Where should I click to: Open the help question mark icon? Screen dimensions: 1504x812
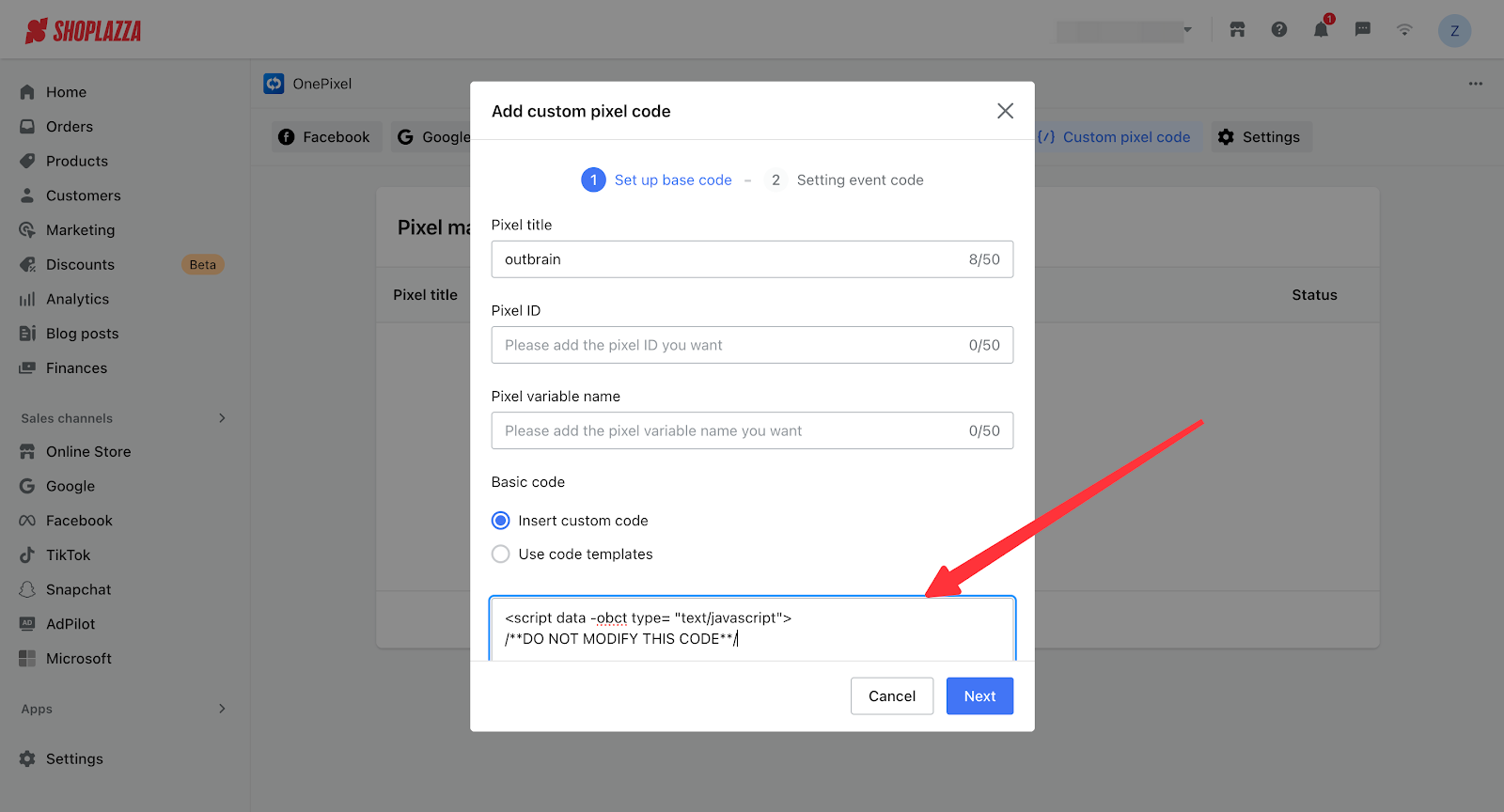[1279, 30]
